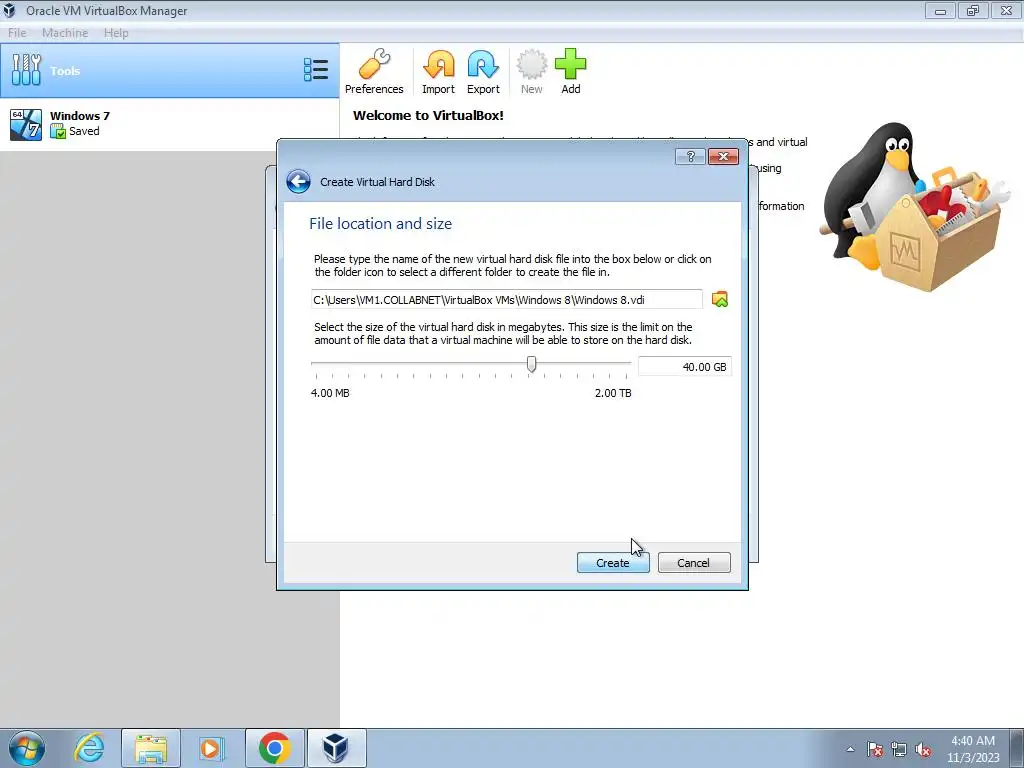1024x768 pixels.
Task: Open the Windows Start button
Action: [27, 748]
